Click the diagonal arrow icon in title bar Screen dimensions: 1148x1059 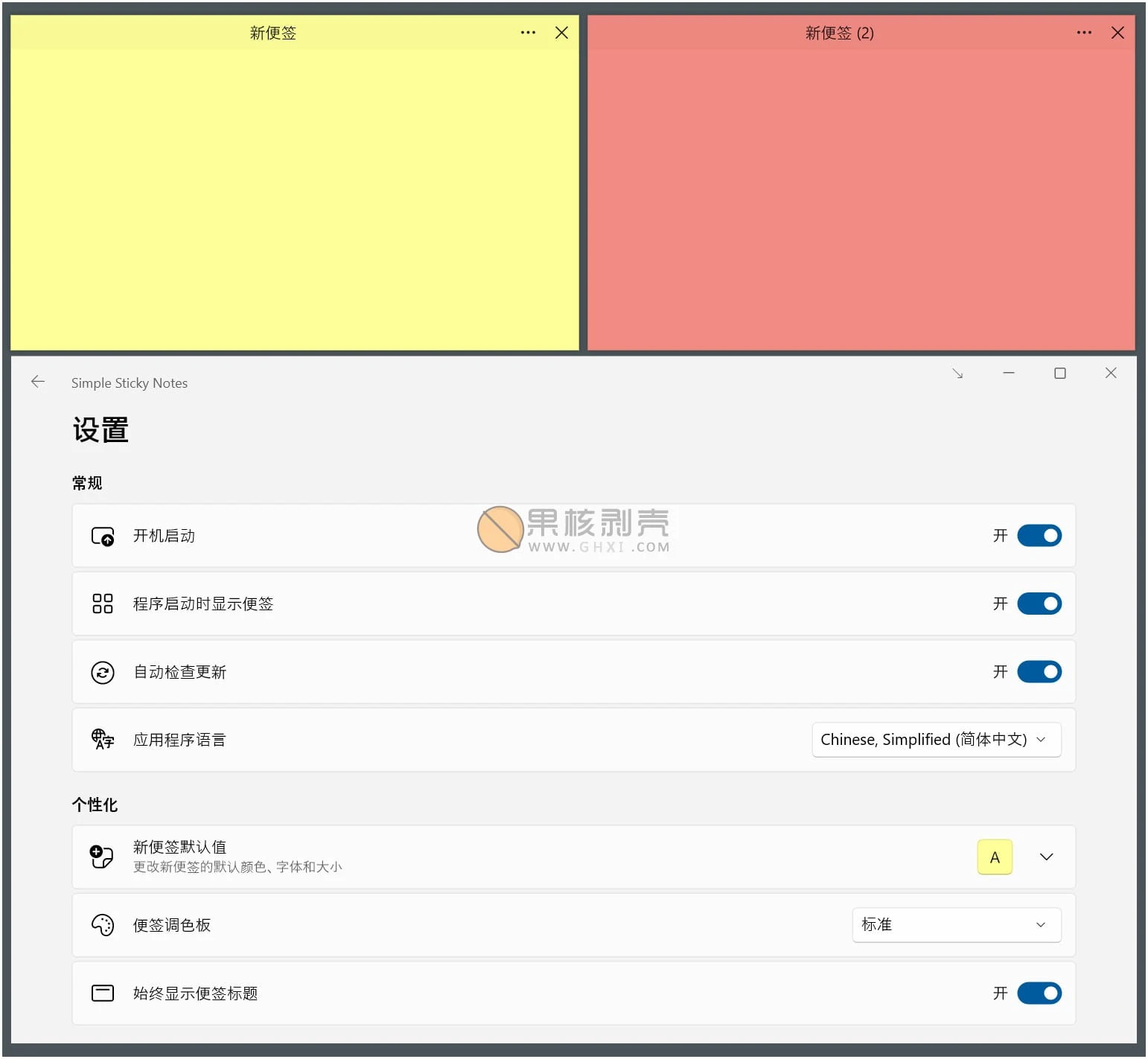coord(957,374)
